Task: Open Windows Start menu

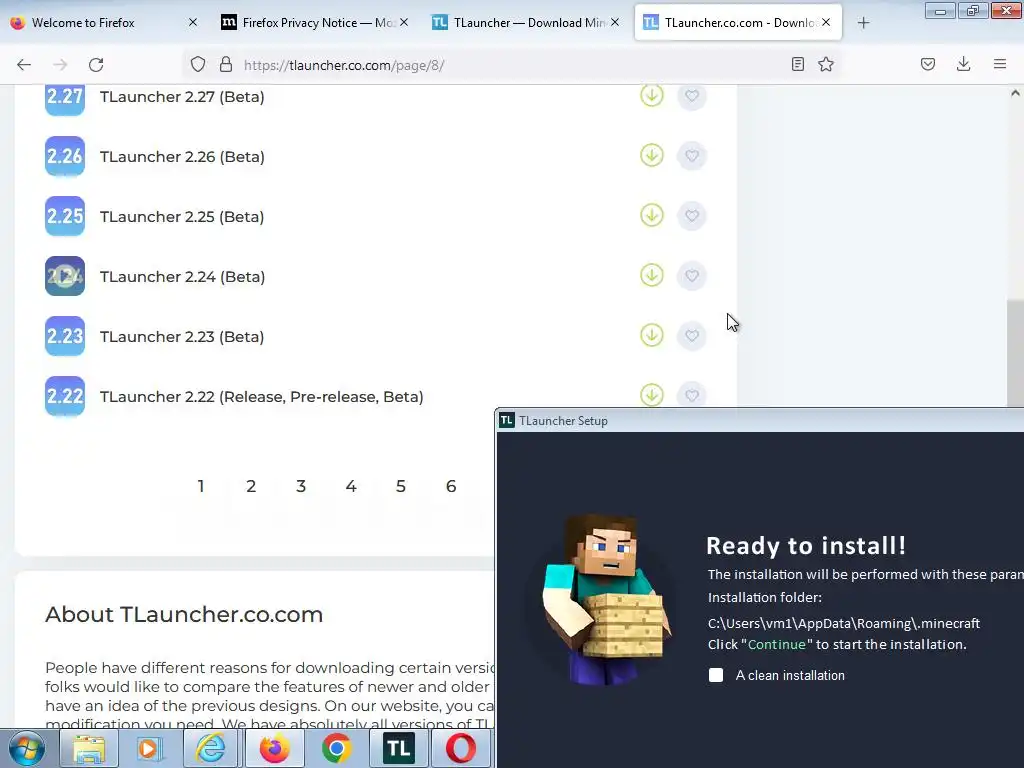Action: coord(26,748)
